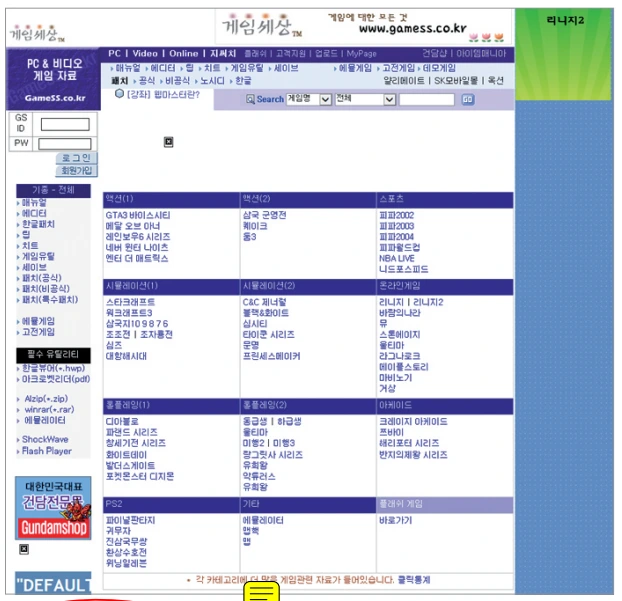622x601 pixels.
Task: Open 피파2004 link under 스포츠
Action: (x=396, y=237)
